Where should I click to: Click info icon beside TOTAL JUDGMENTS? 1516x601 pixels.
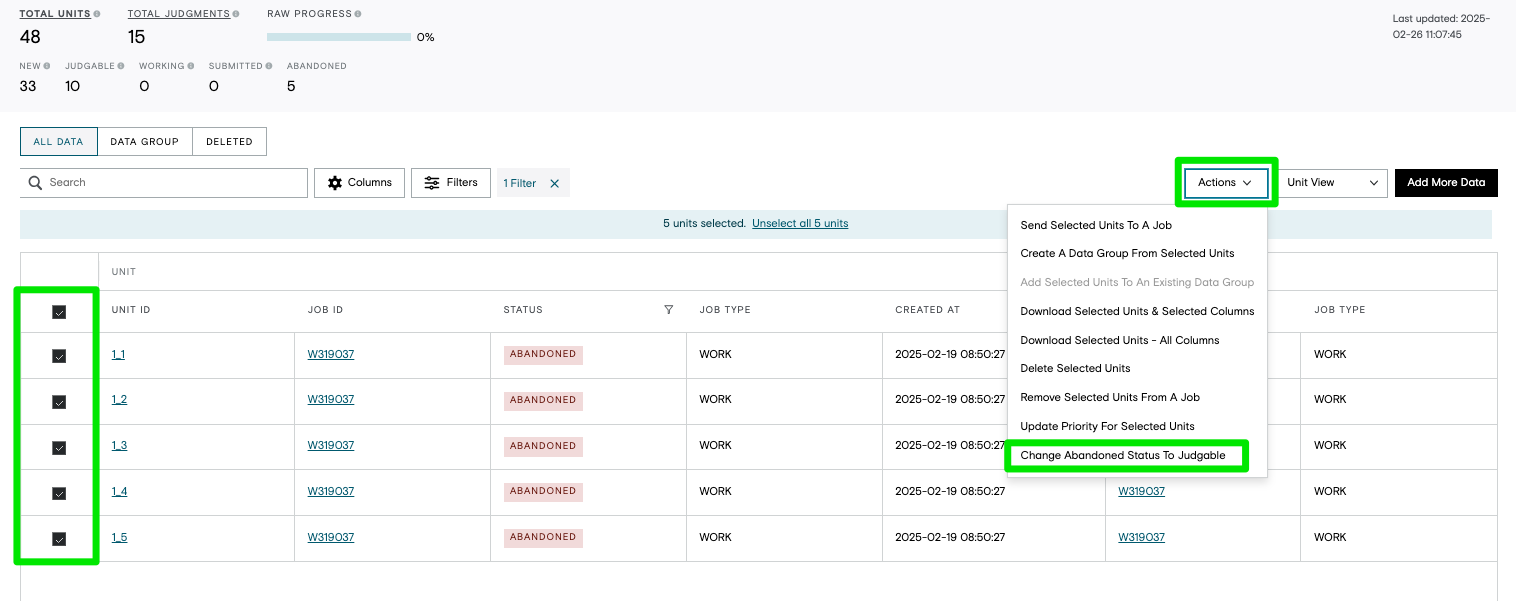[x=236, y=14]
